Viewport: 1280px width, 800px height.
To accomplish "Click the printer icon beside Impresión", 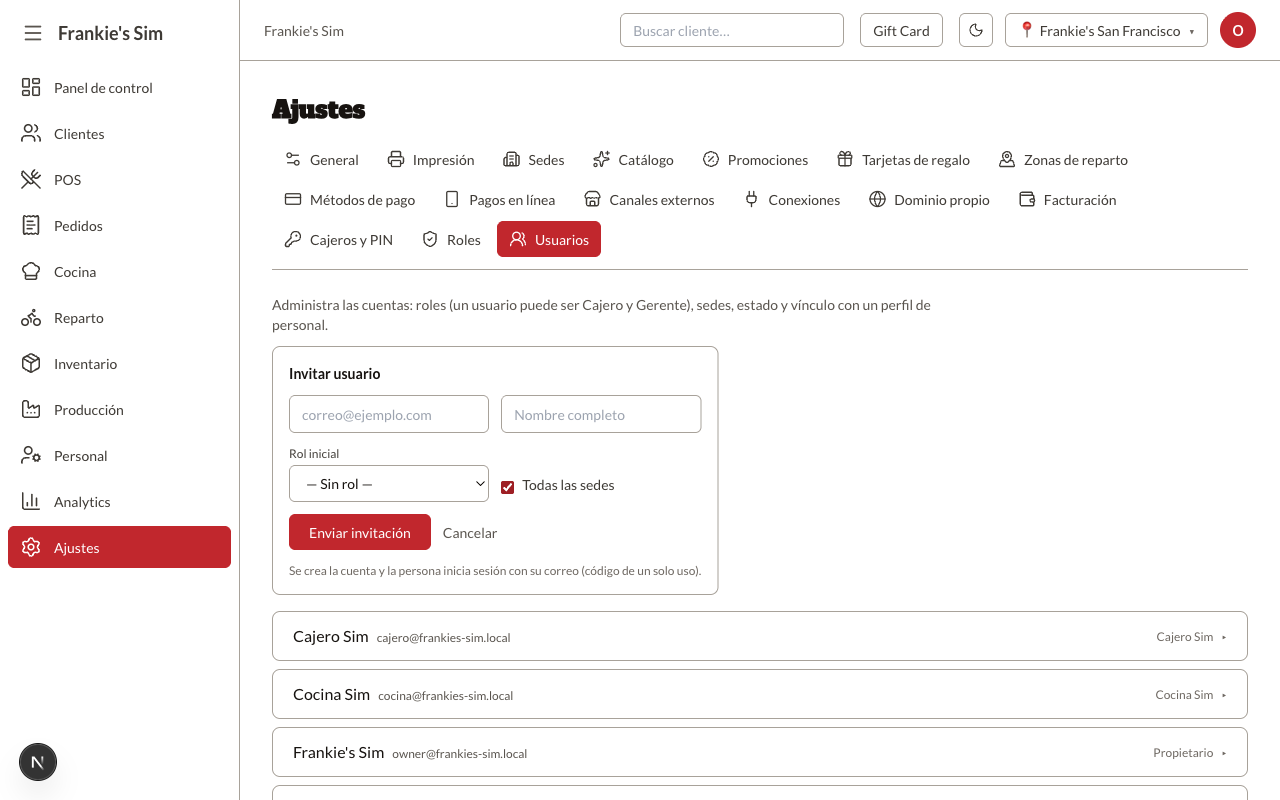I will pos(396,159).
